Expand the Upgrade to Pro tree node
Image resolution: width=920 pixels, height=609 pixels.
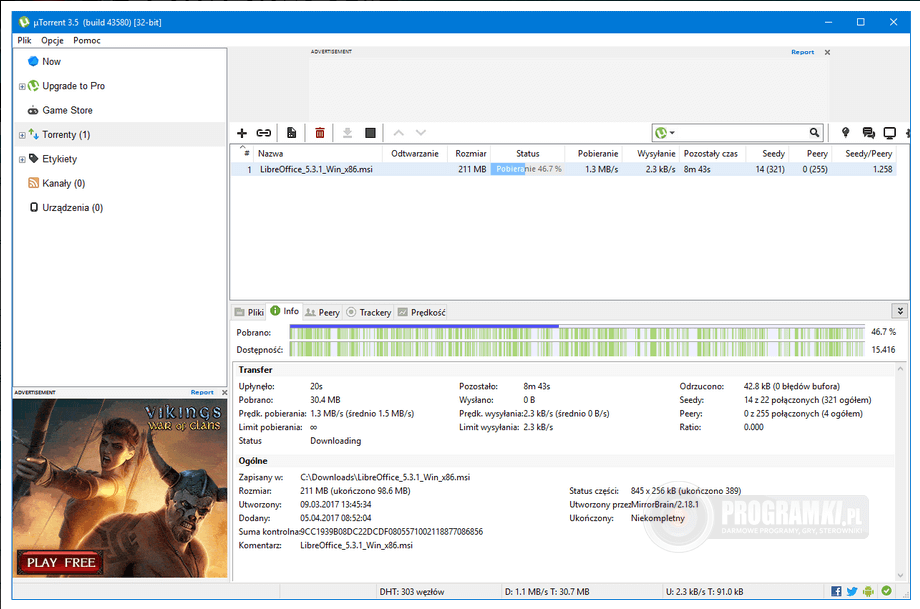[22, 86]
